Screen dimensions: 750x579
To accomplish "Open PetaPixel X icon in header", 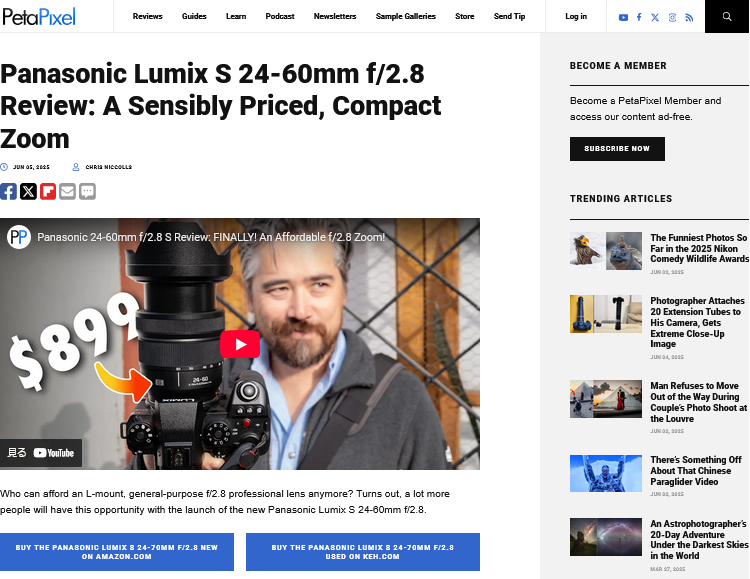I will tap(655, 17).
